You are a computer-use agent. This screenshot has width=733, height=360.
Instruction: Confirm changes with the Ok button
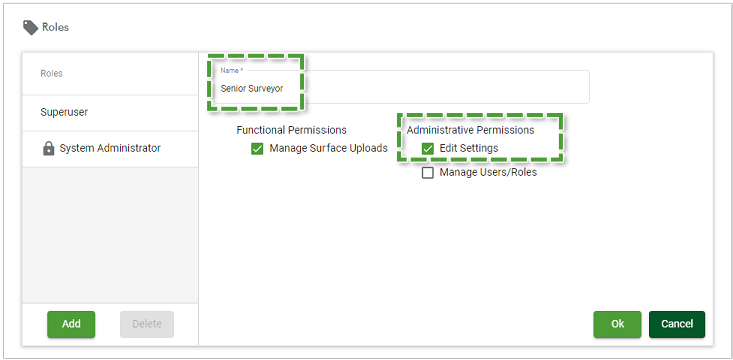tap(618, 324)
